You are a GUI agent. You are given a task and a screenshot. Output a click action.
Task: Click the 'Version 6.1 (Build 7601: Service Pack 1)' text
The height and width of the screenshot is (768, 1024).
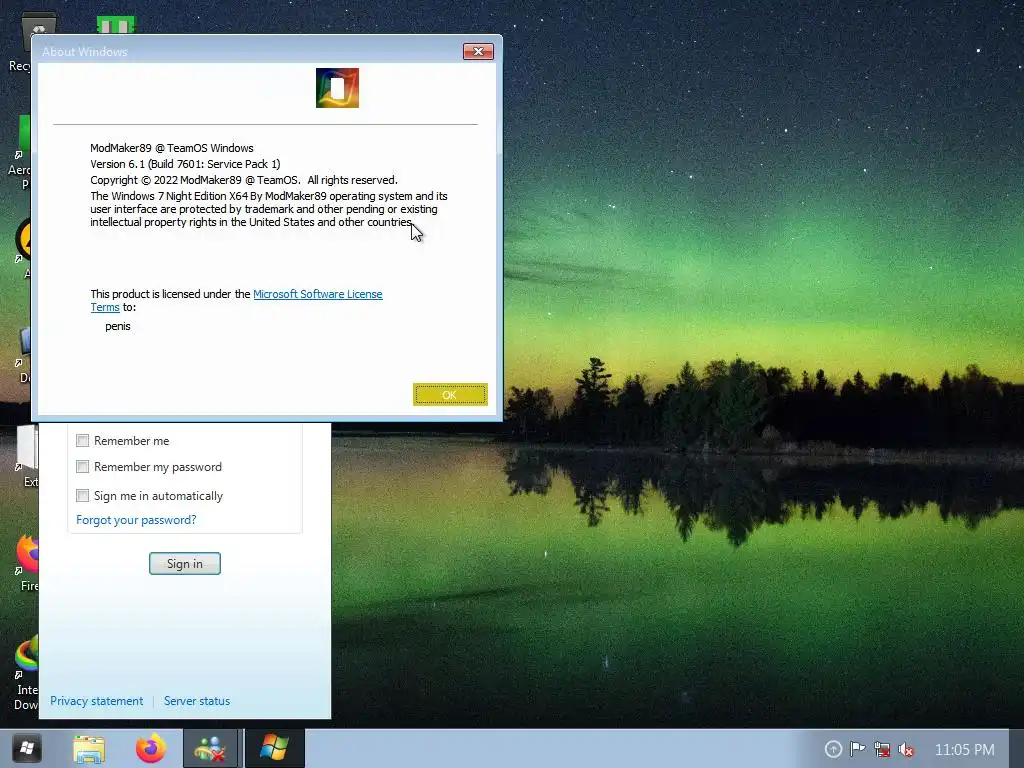click(x=185, y=164)
